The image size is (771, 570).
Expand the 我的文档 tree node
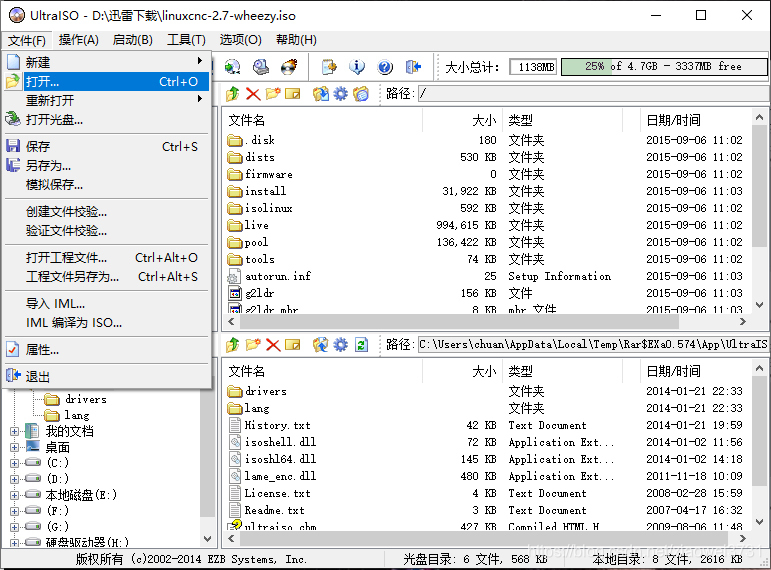14,432
